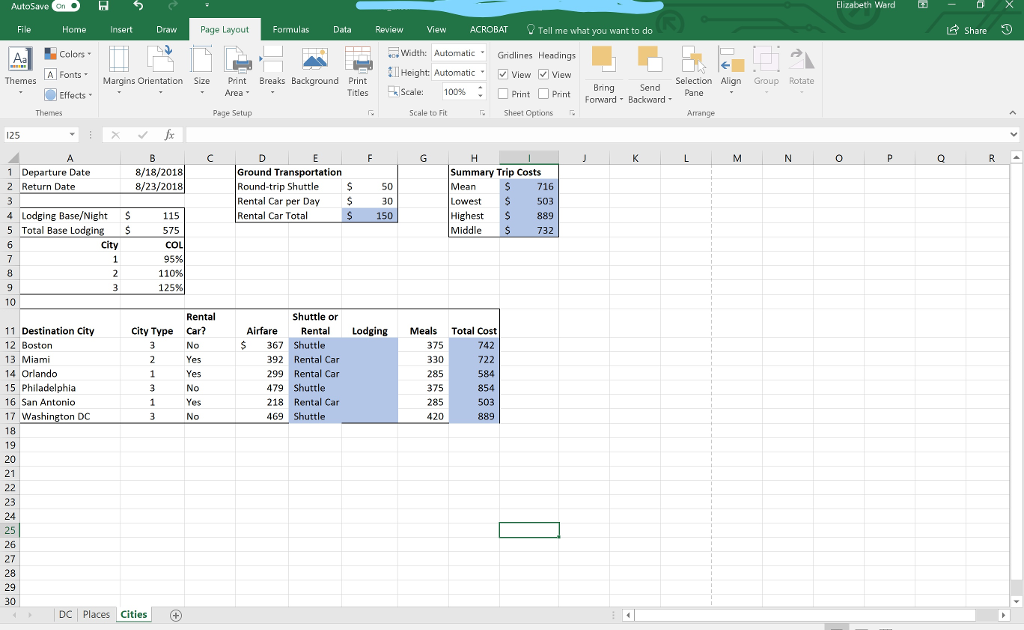The height and width of the screenshot is (630, 1024).
Task: Open the Selection Pane
Action: click(694, 72)
